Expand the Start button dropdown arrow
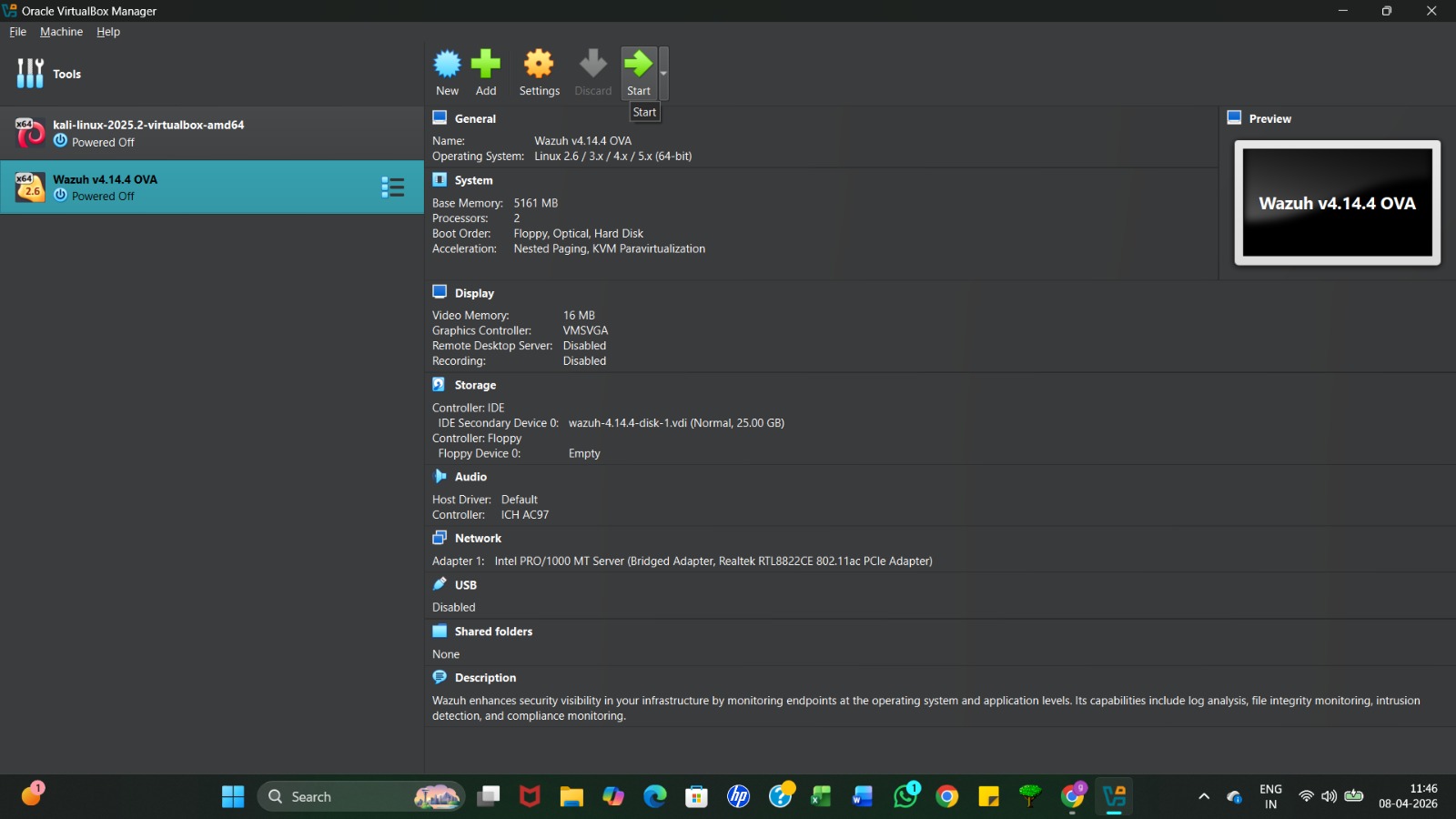 click(x=663, y=73)
